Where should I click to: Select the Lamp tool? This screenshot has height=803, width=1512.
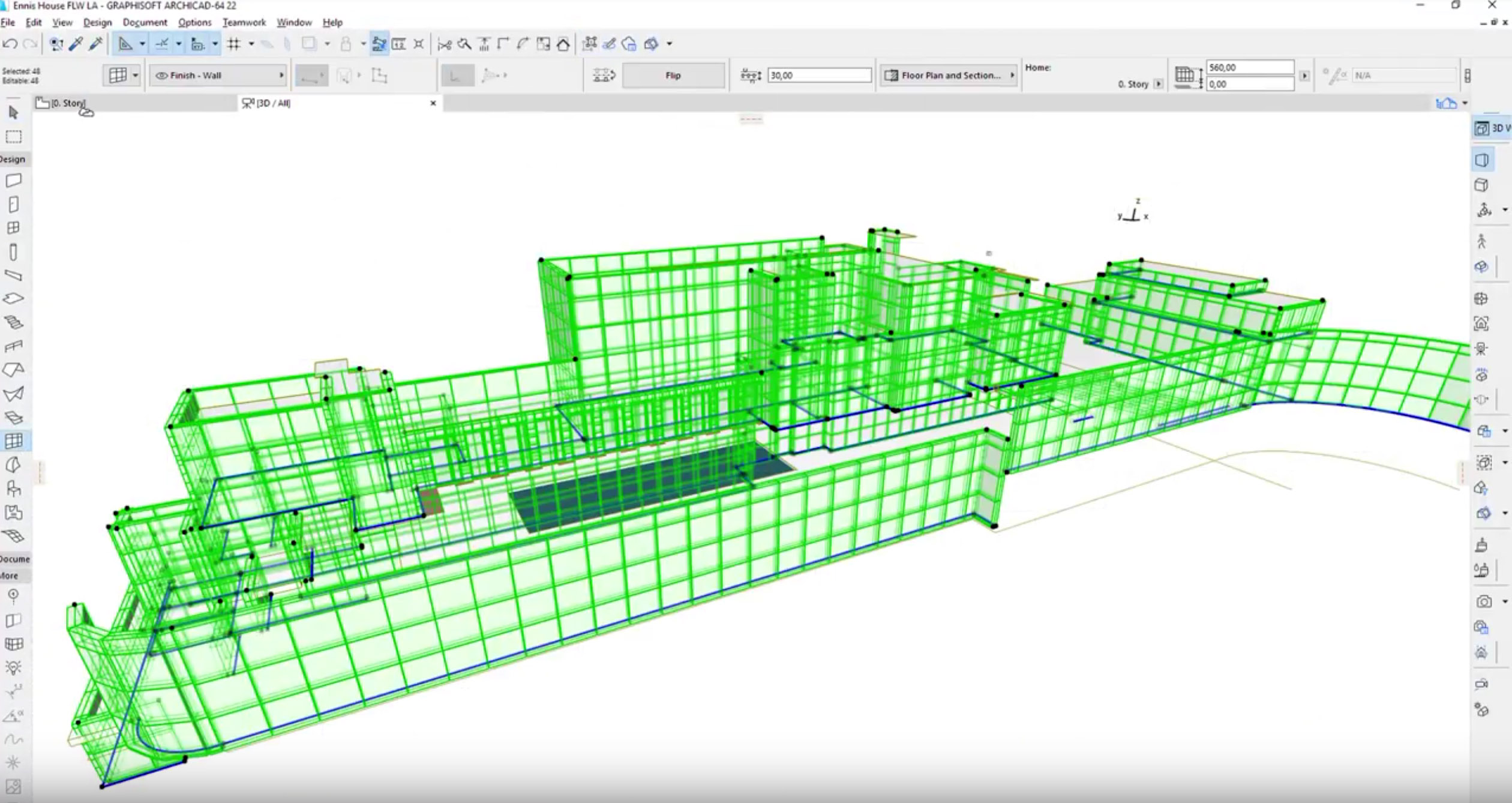point(13,667)
